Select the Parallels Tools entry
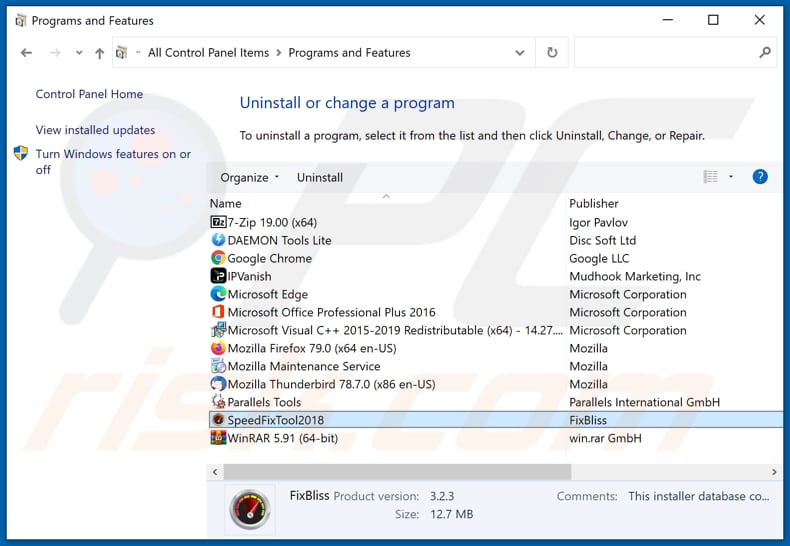 pos(264,402)
